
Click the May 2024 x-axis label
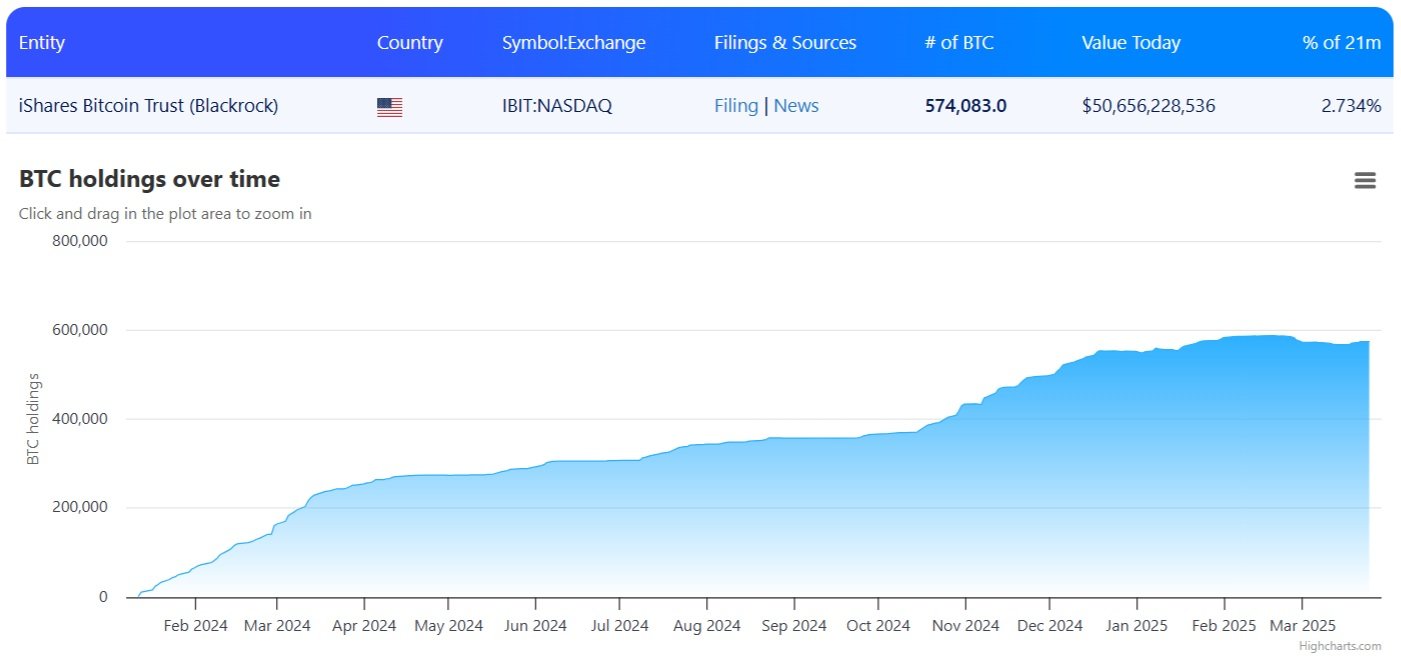tap(448, 626)
